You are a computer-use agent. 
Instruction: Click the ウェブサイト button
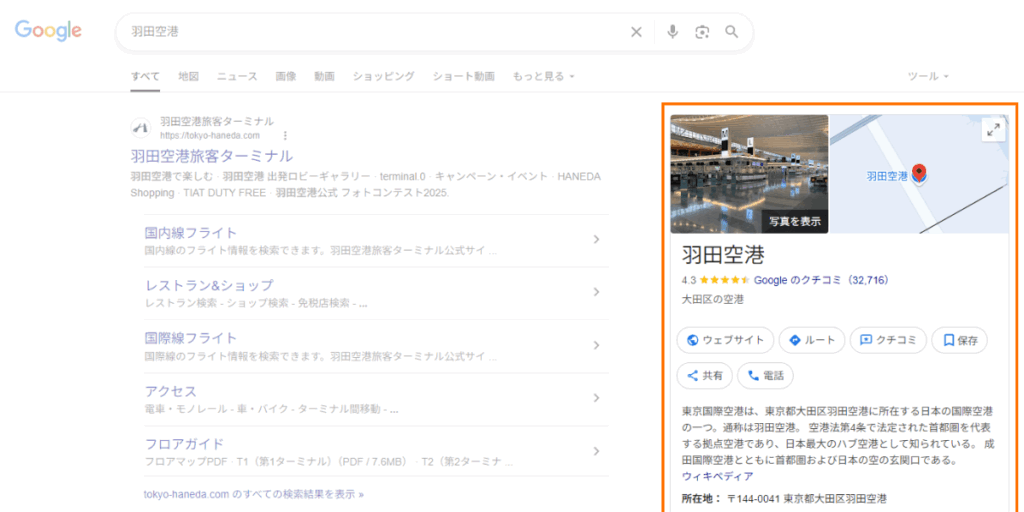(x=725, y=340)
